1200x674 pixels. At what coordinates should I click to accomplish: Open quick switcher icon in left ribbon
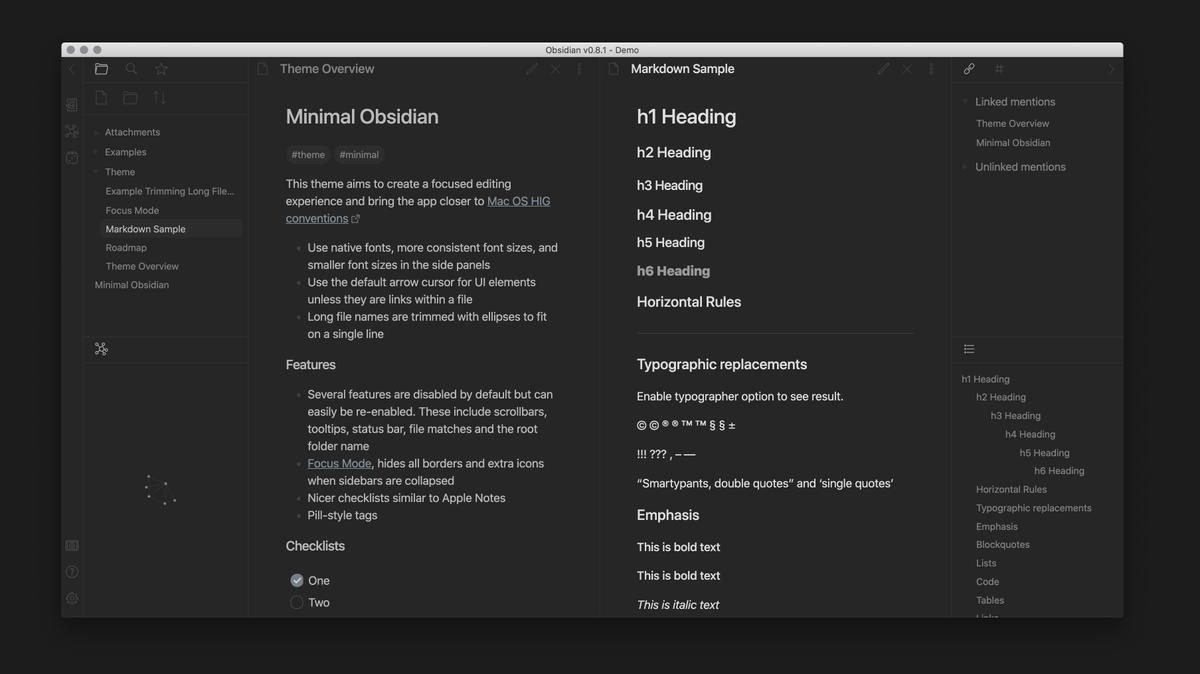(72, 105)
